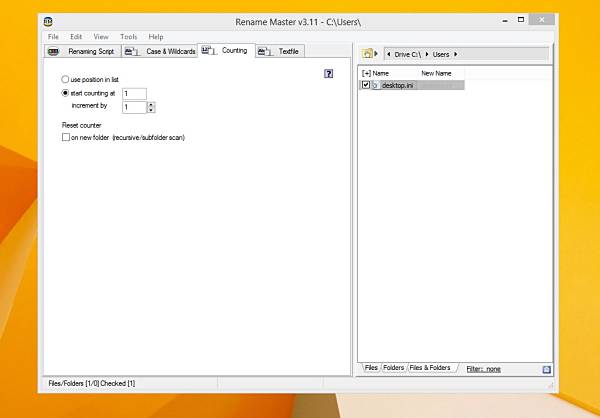Click the question mark help icon
The height and width of the screenshot is (418, 600).
(328, 74)
